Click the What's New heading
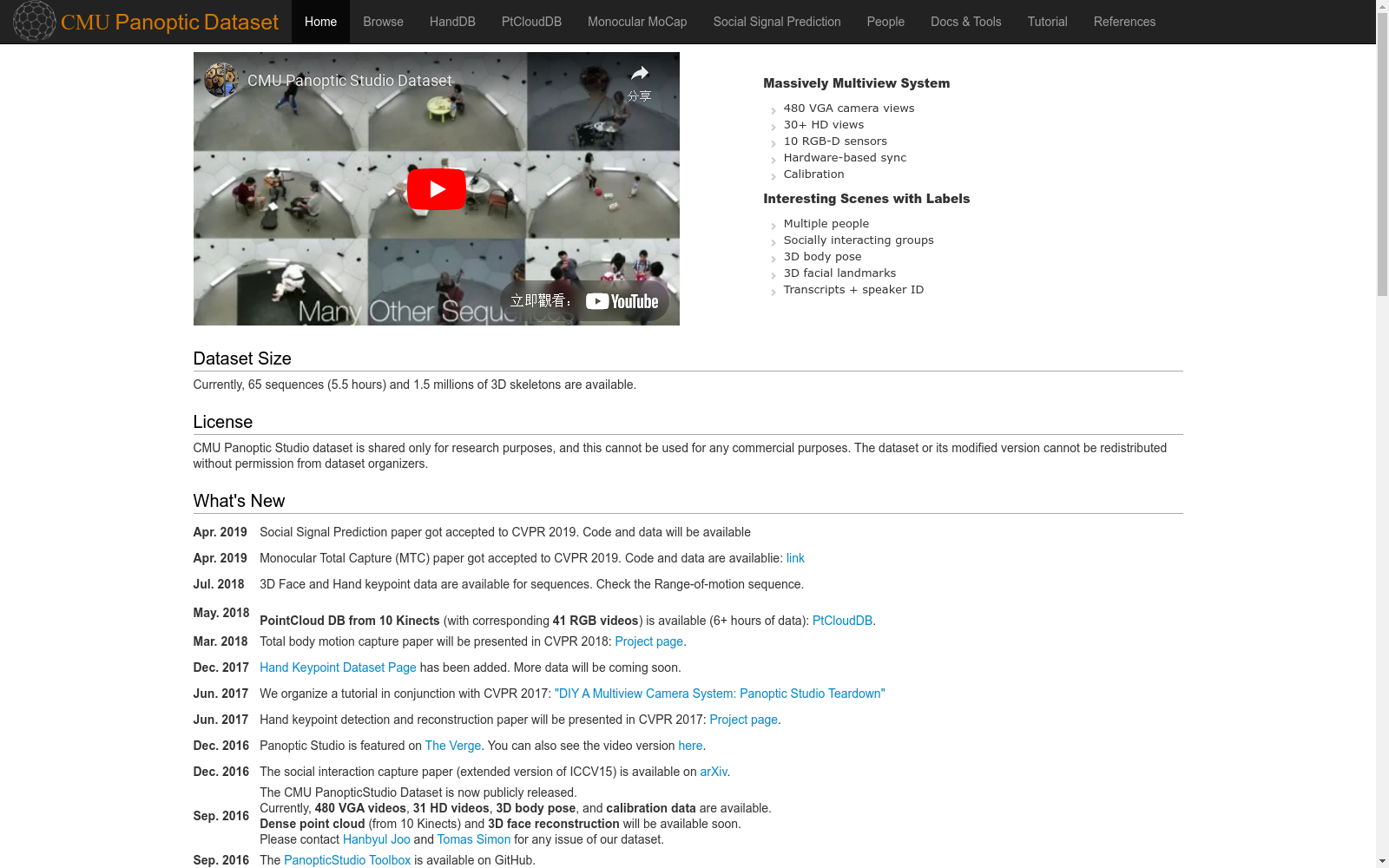The width and height of the screenshot is (1389, 868). coord(239,501)
